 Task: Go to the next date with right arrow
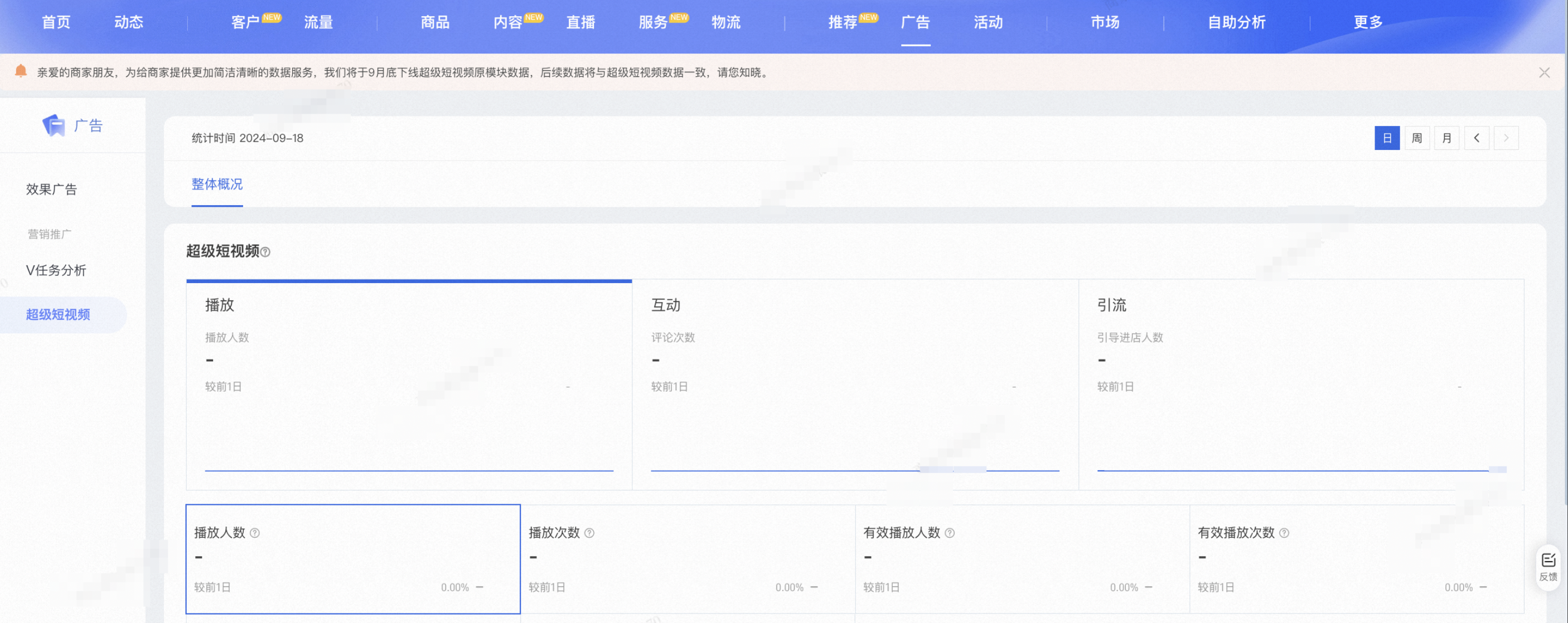pos(1506,138)
